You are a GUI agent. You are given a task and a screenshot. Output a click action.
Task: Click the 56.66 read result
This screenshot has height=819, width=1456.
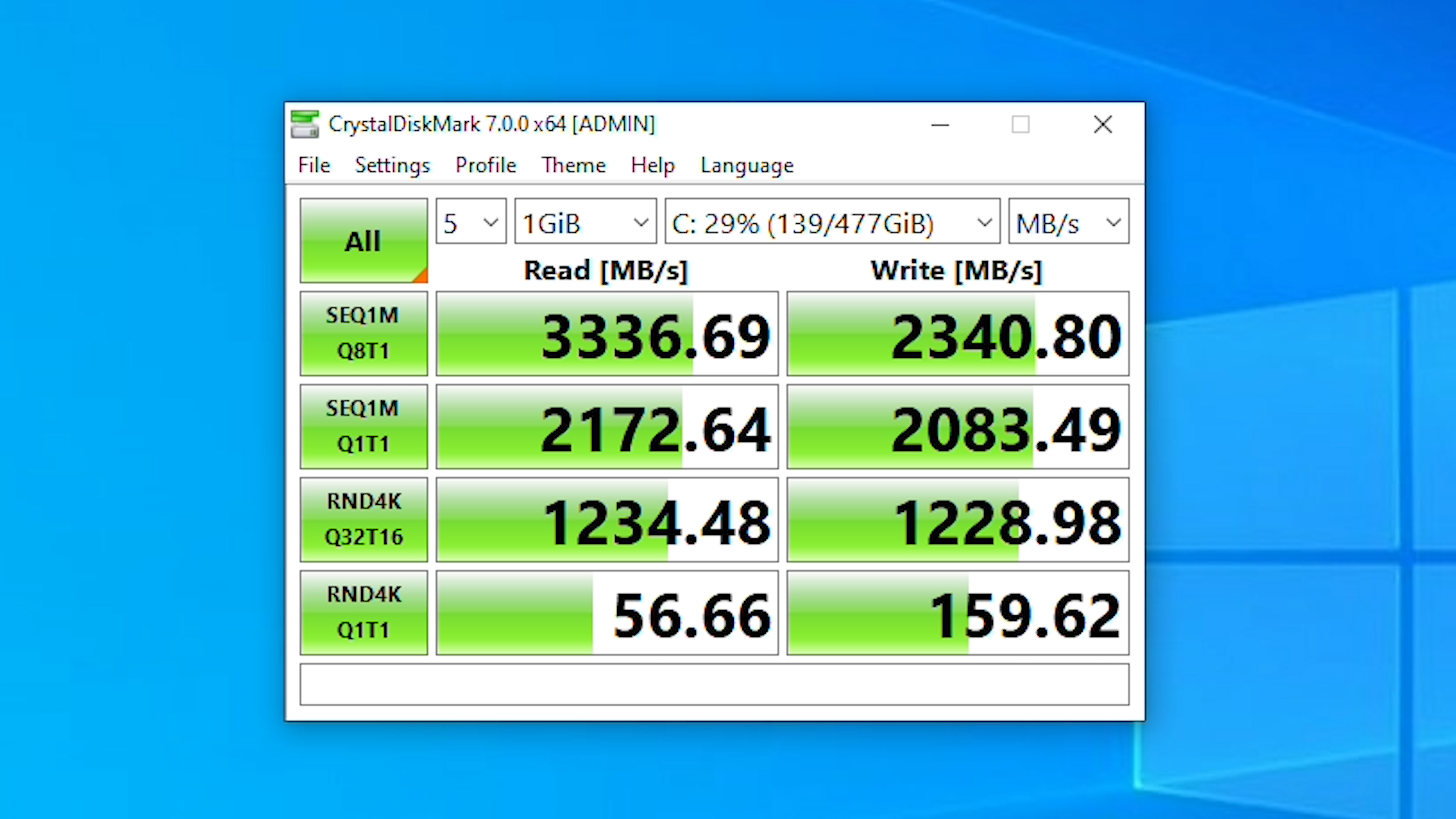(x=607, y=613)
